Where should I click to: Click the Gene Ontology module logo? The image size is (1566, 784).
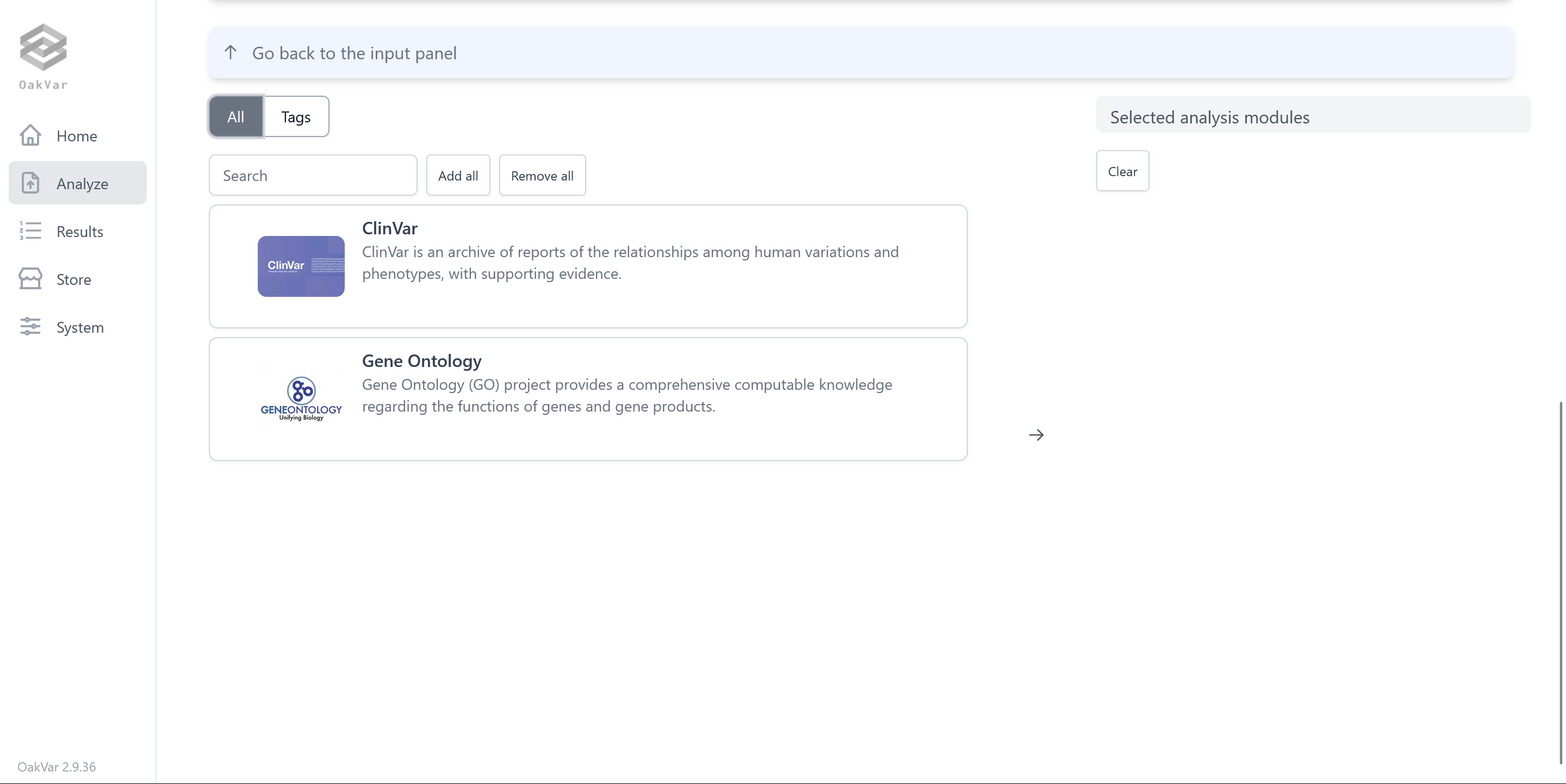300,398
